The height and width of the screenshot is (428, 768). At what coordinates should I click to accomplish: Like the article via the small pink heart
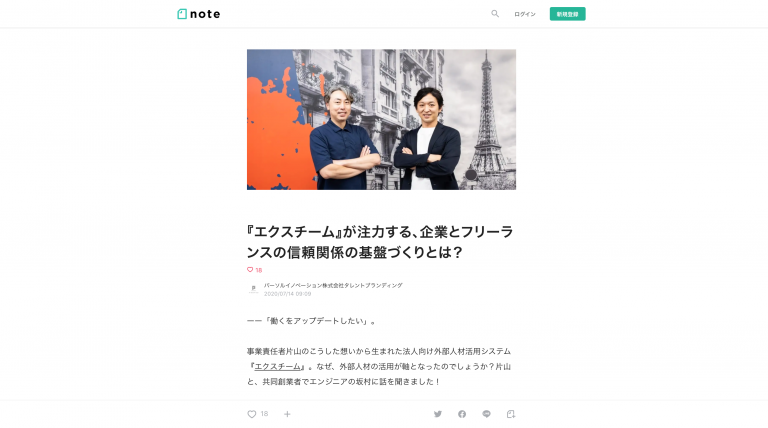[x=250, y=269]
